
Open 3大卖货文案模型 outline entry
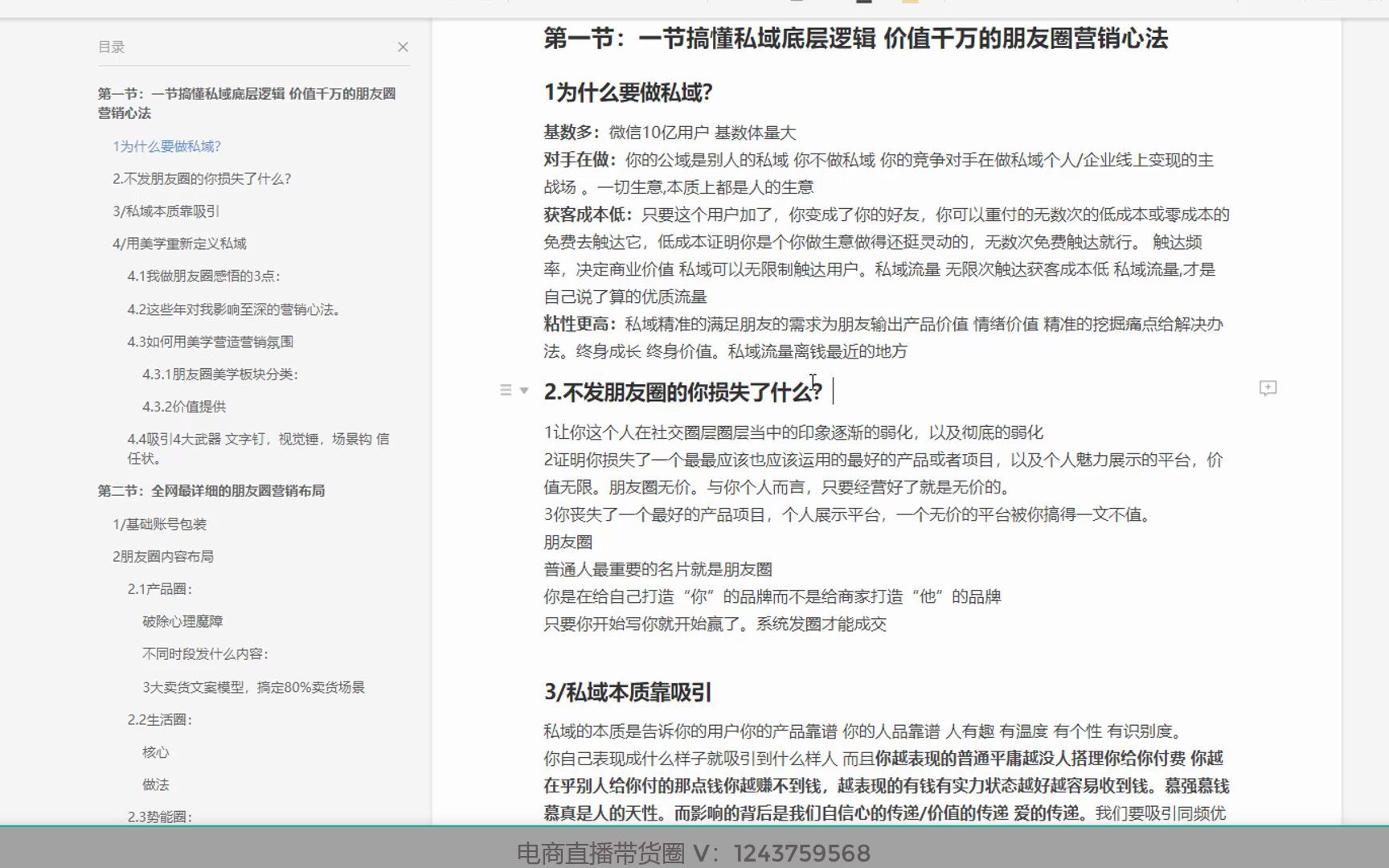[253, 687]
